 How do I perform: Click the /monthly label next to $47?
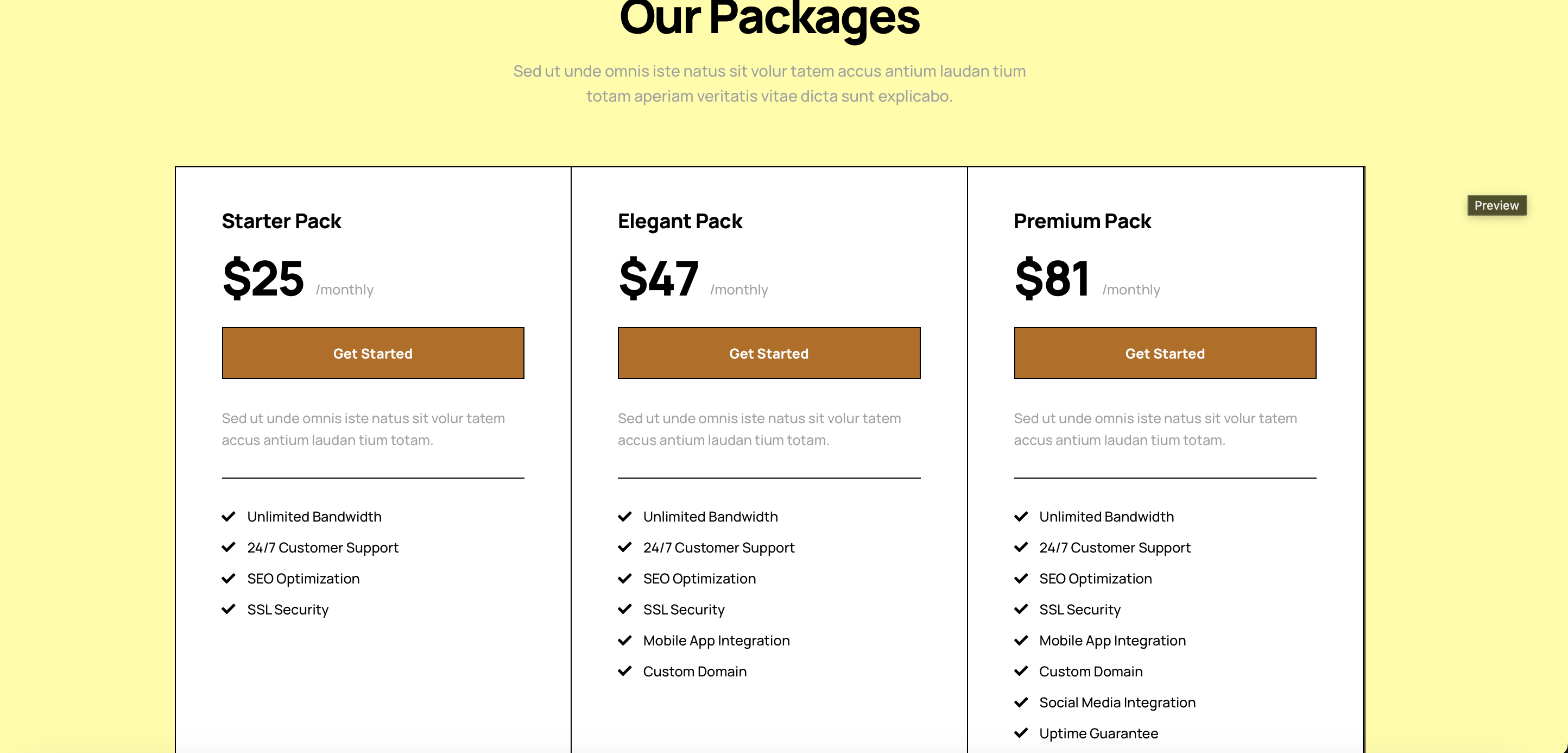tap(739, 290)
